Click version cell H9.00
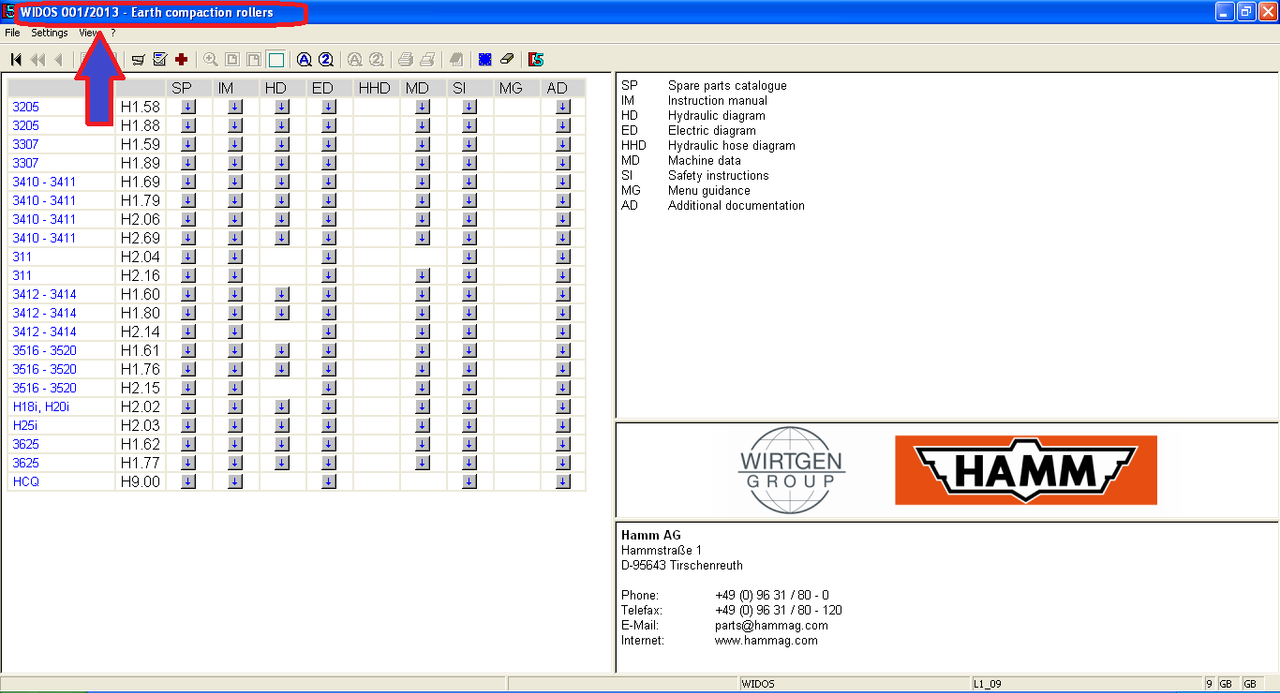 pyautogui.click(x=140, y=482)
